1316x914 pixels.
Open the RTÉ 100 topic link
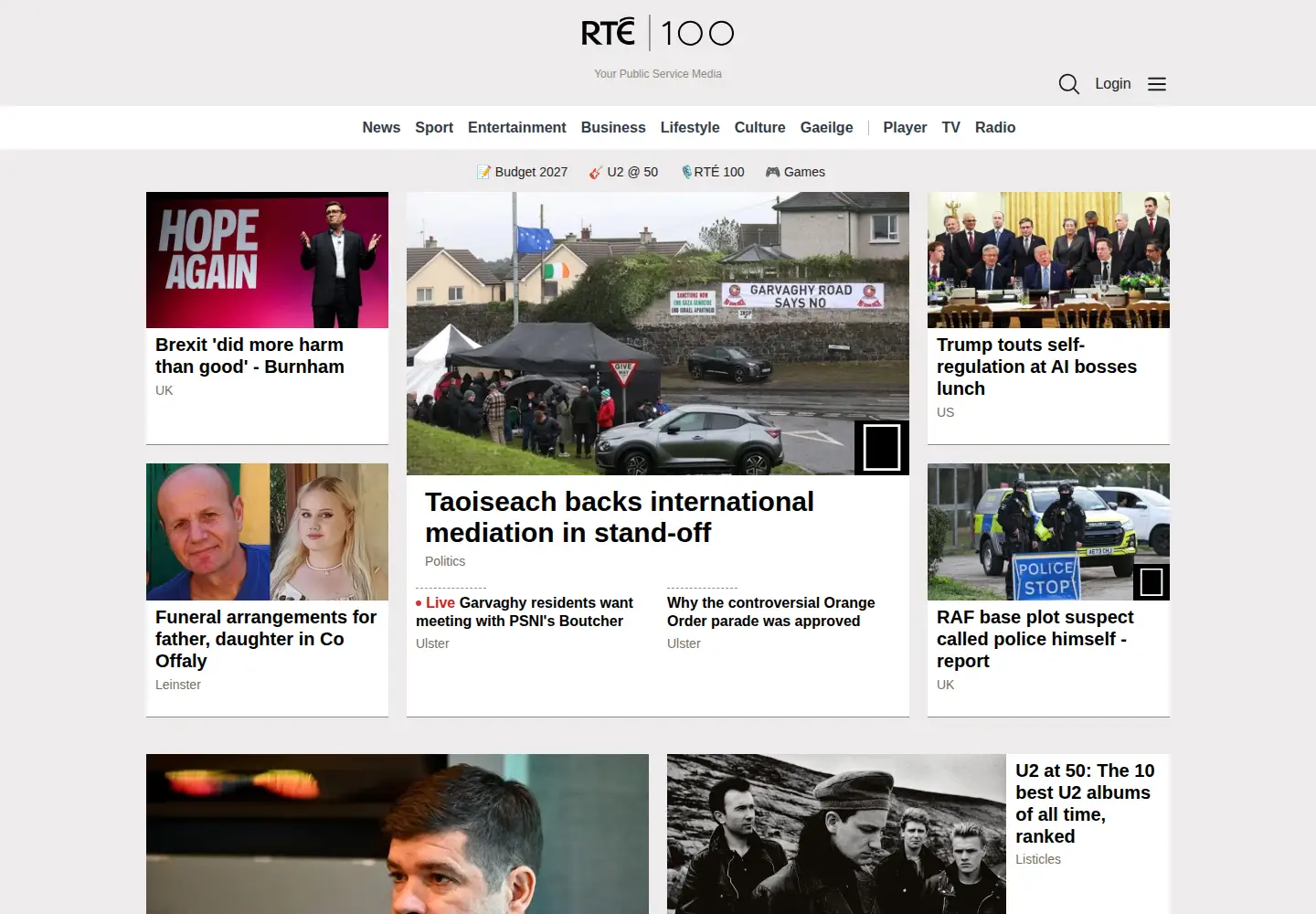click(x=713, y=172)
